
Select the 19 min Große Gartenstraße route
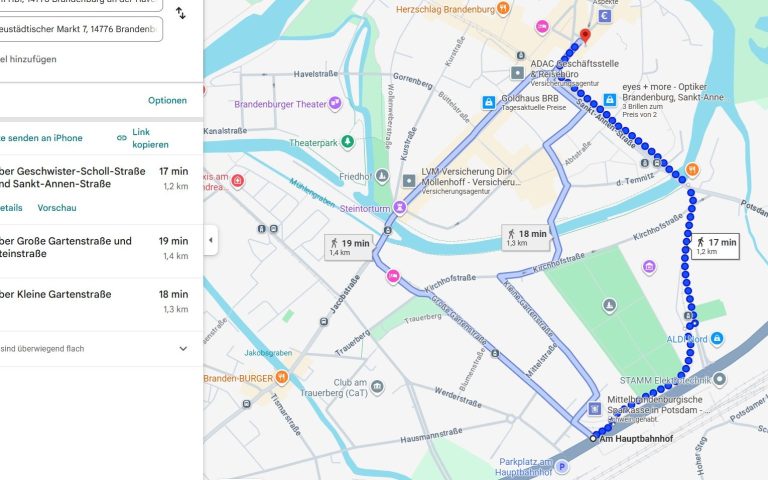pyautogui.click(x=101, y=251)
